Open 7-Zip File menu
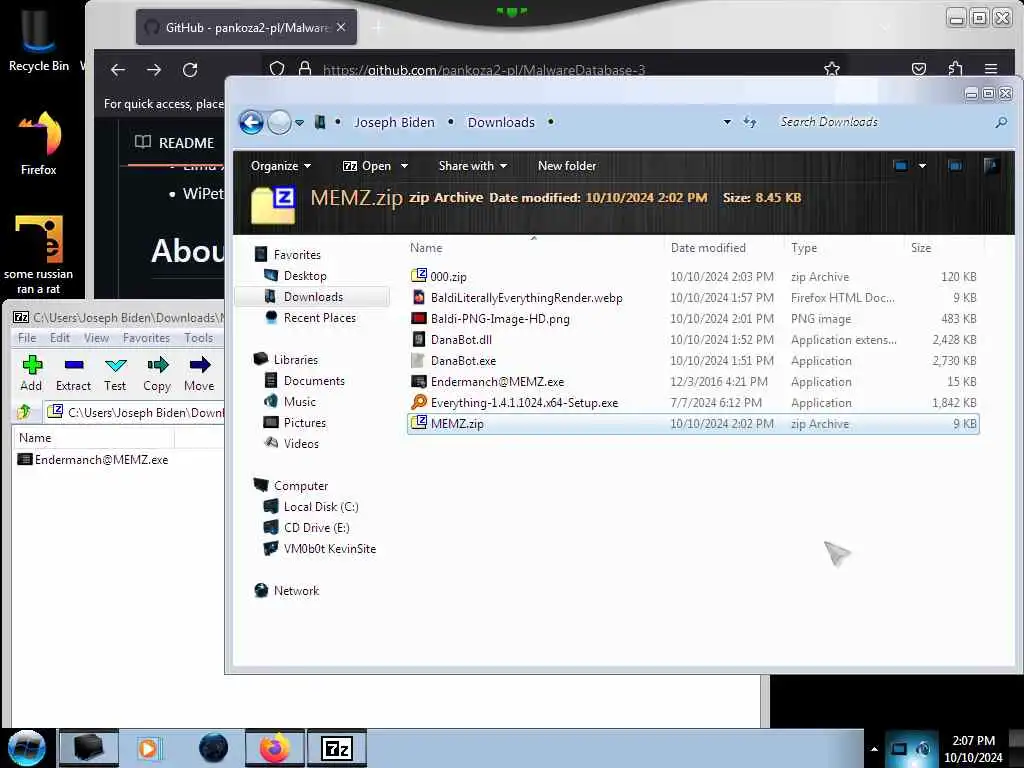Viewport: 1024px width, 768px height. (x=27, y=338)
